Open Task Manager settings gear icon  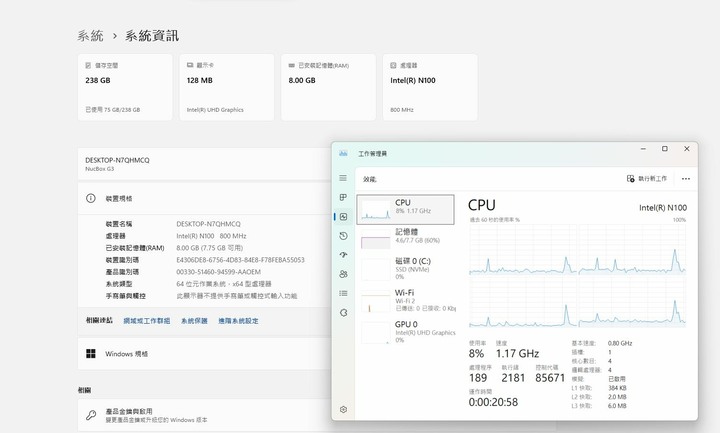343,410
